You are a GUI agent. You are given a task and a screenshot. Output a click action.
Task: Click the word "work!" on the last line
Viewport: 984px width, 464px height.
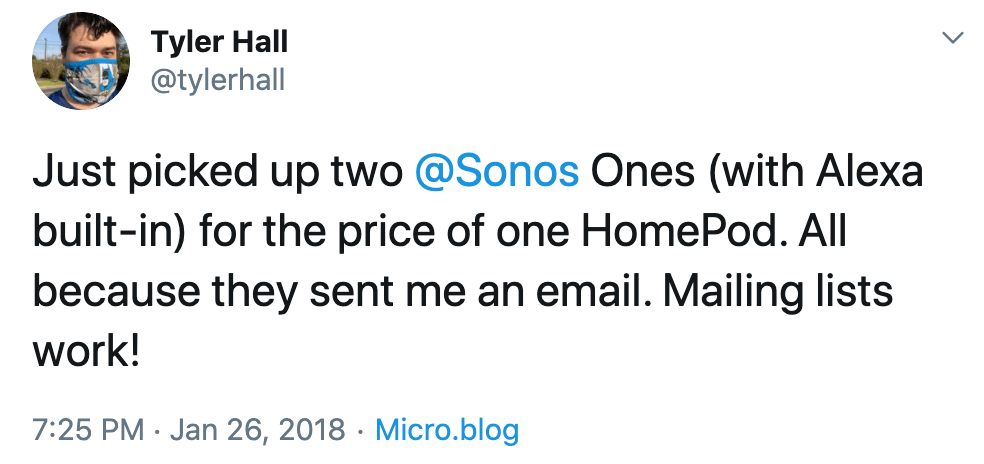85,352
